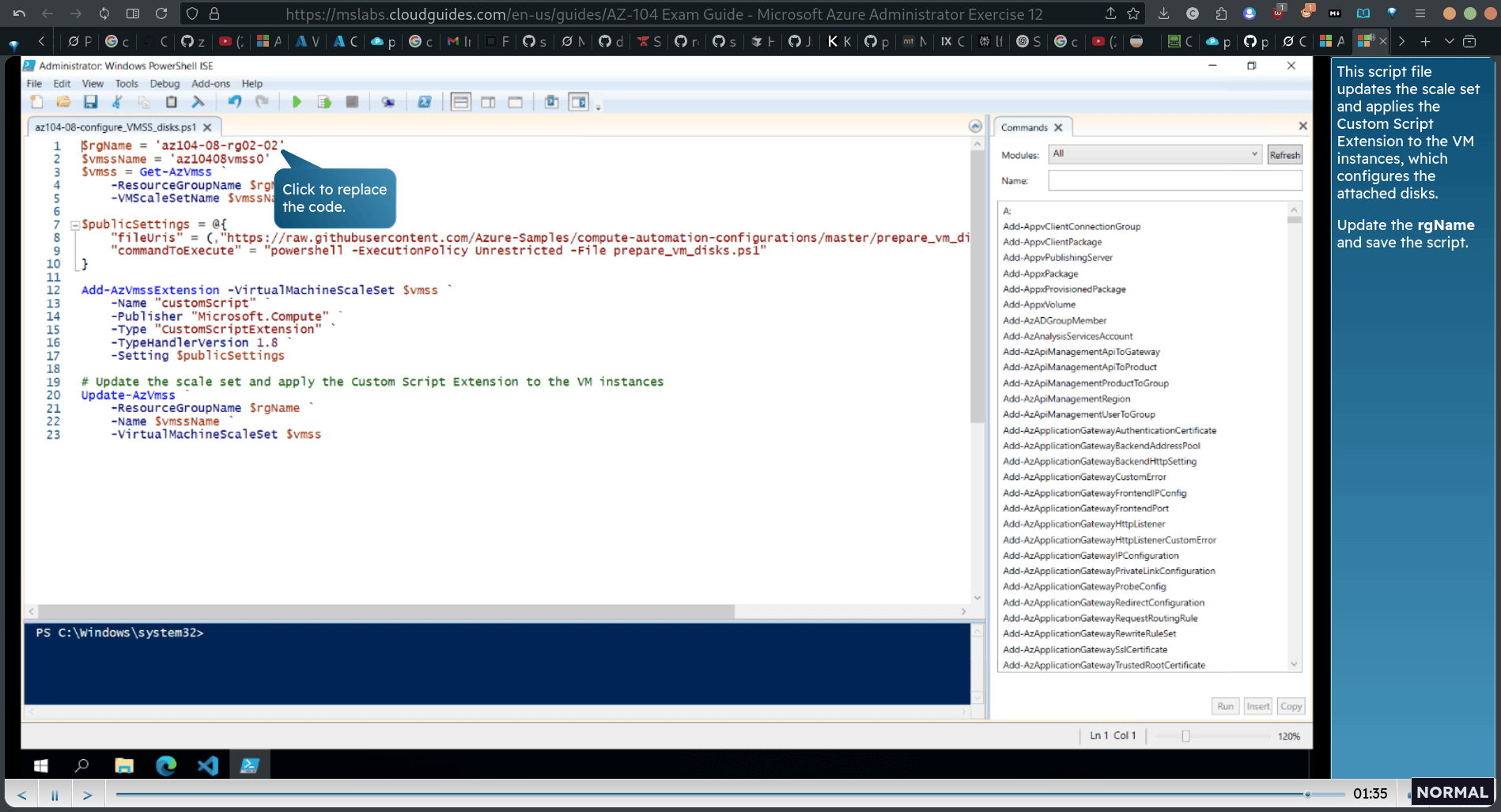
Task: Click the Copy icon in ISE toolbar
Action: pos(144,102)
